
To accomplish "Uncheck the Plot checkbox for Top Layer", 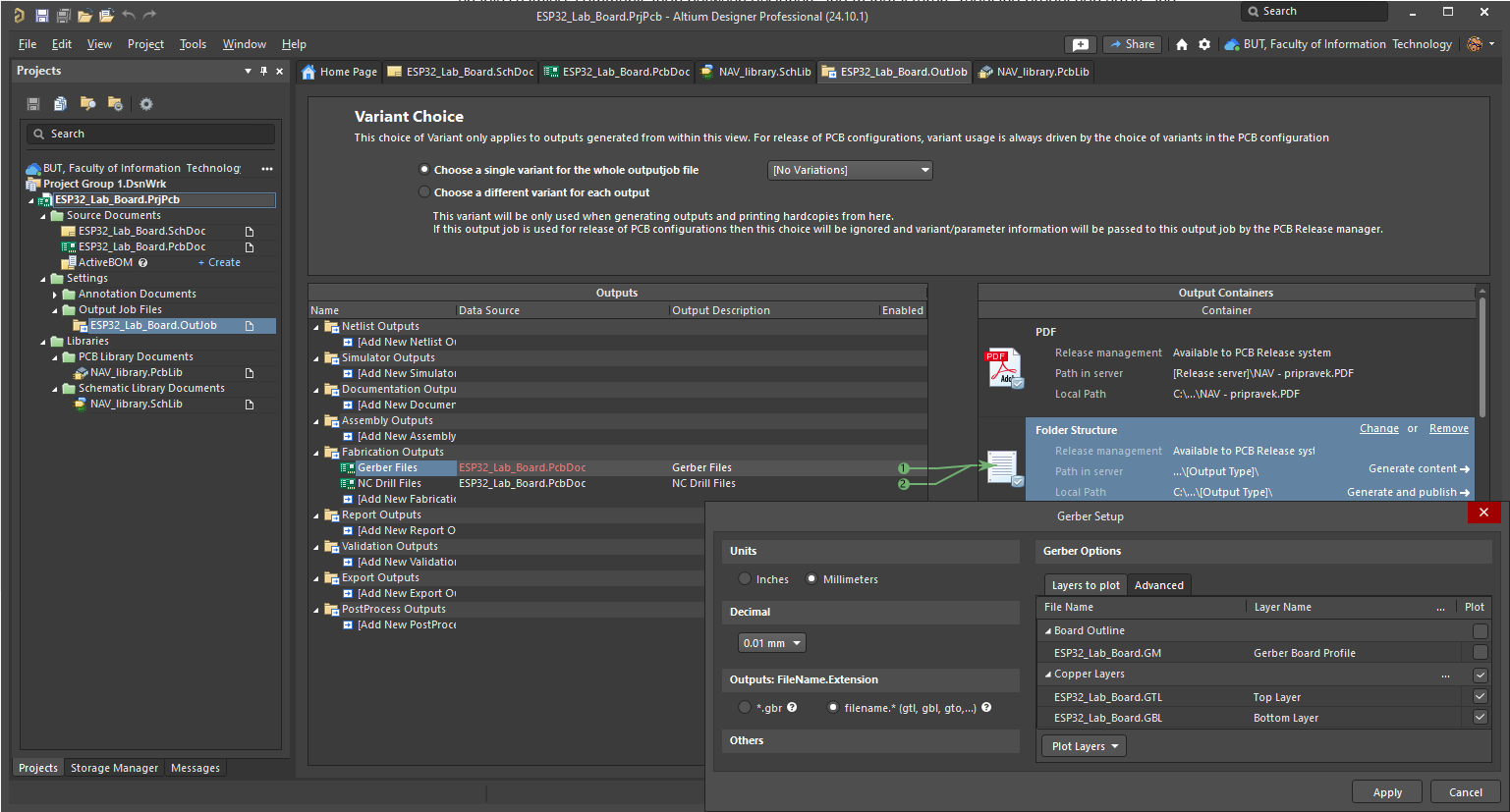I will pyautogui.click(x=1480, y=696).
